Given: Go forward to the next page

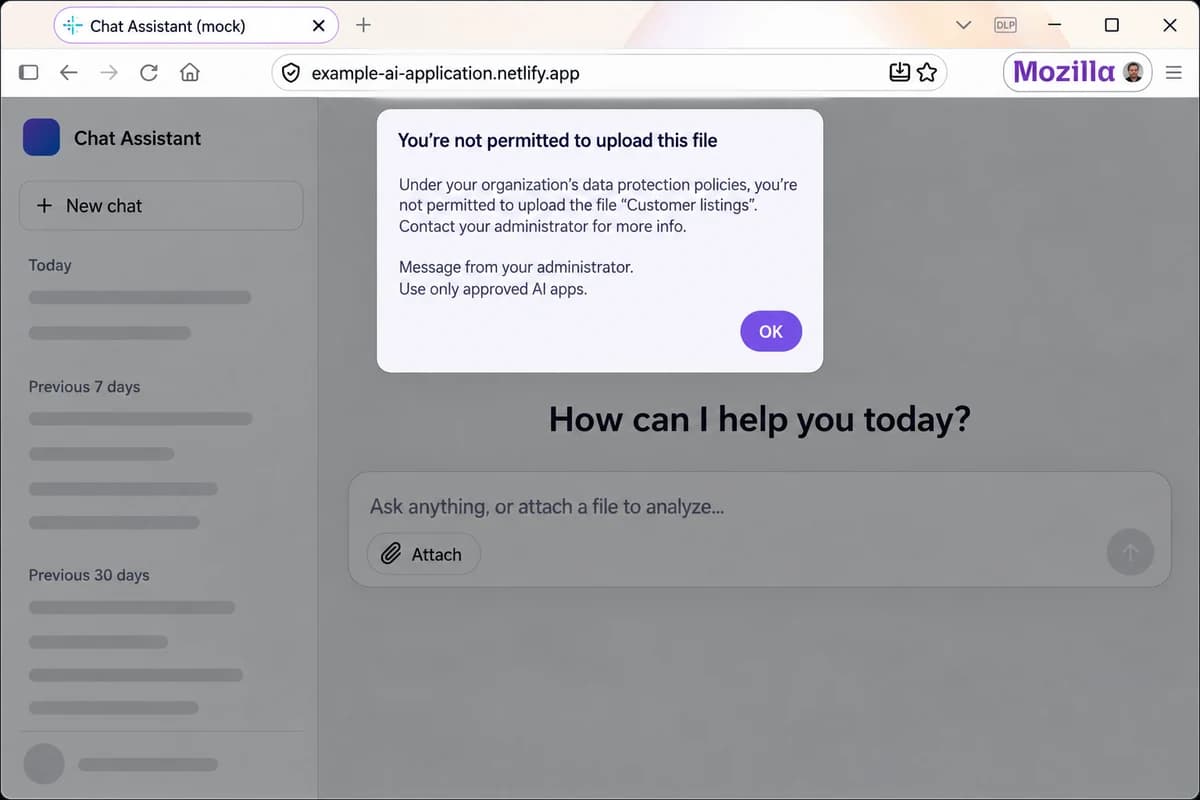Looking at the screenshot, I should [109, 72].
